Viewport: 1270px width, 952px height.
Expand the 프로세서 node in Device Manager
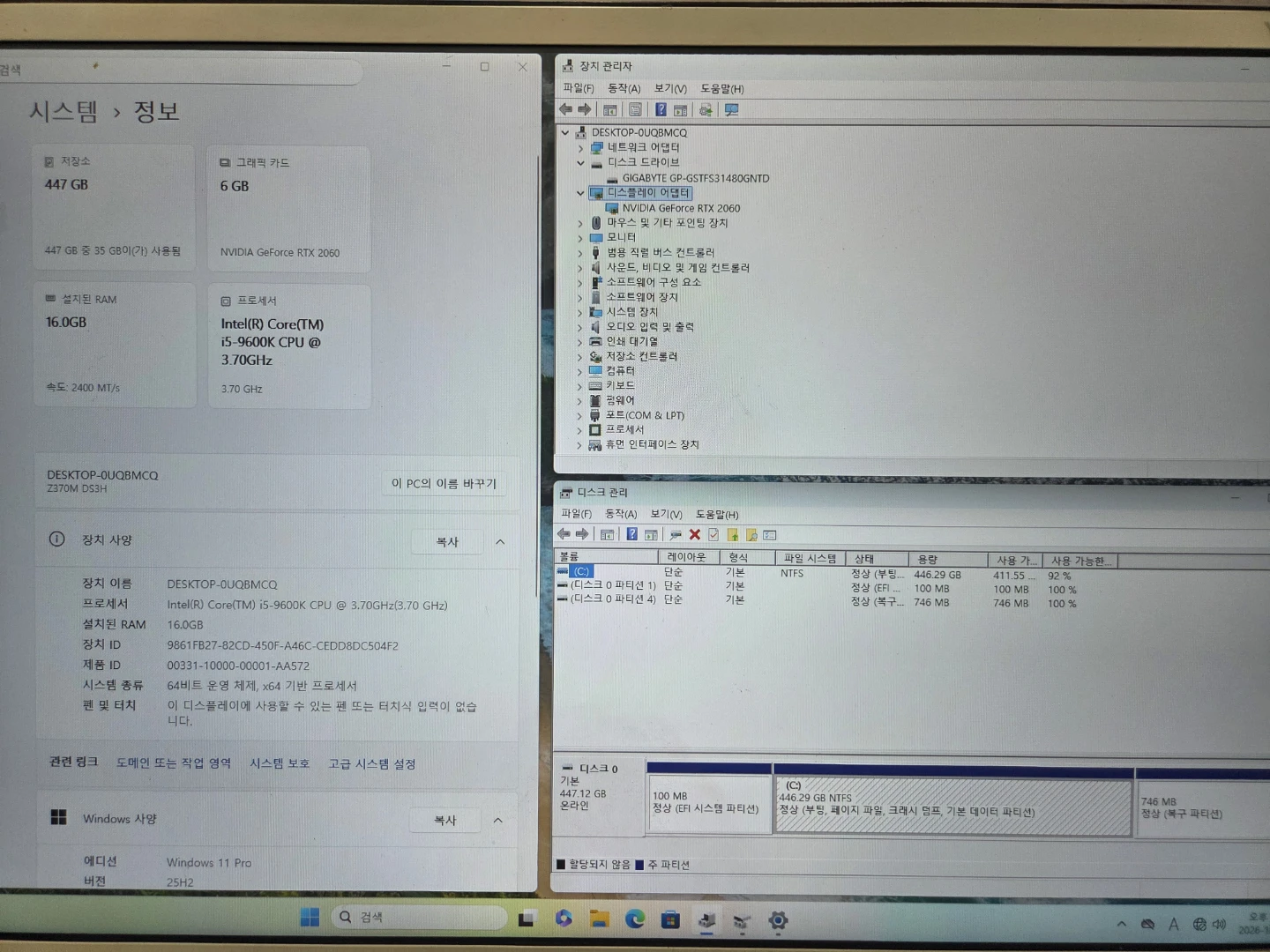tap(579, 430)
